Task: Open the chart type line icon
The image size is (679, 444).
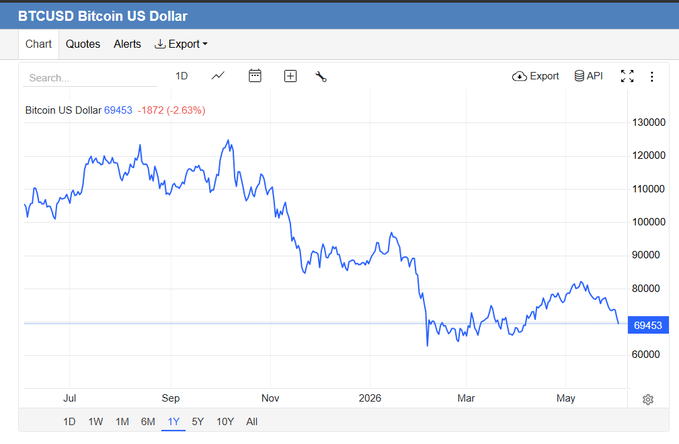Action: coord(218,76)
